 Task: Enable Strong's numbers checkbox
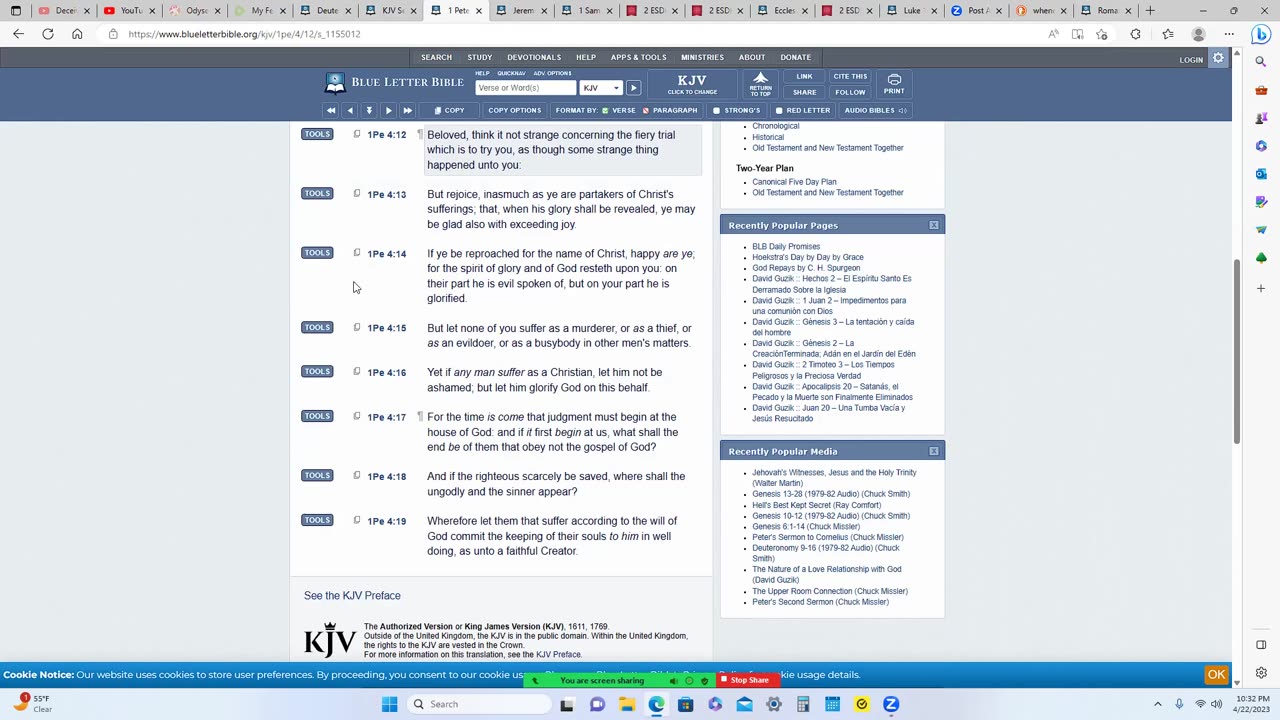coord(716,110)
